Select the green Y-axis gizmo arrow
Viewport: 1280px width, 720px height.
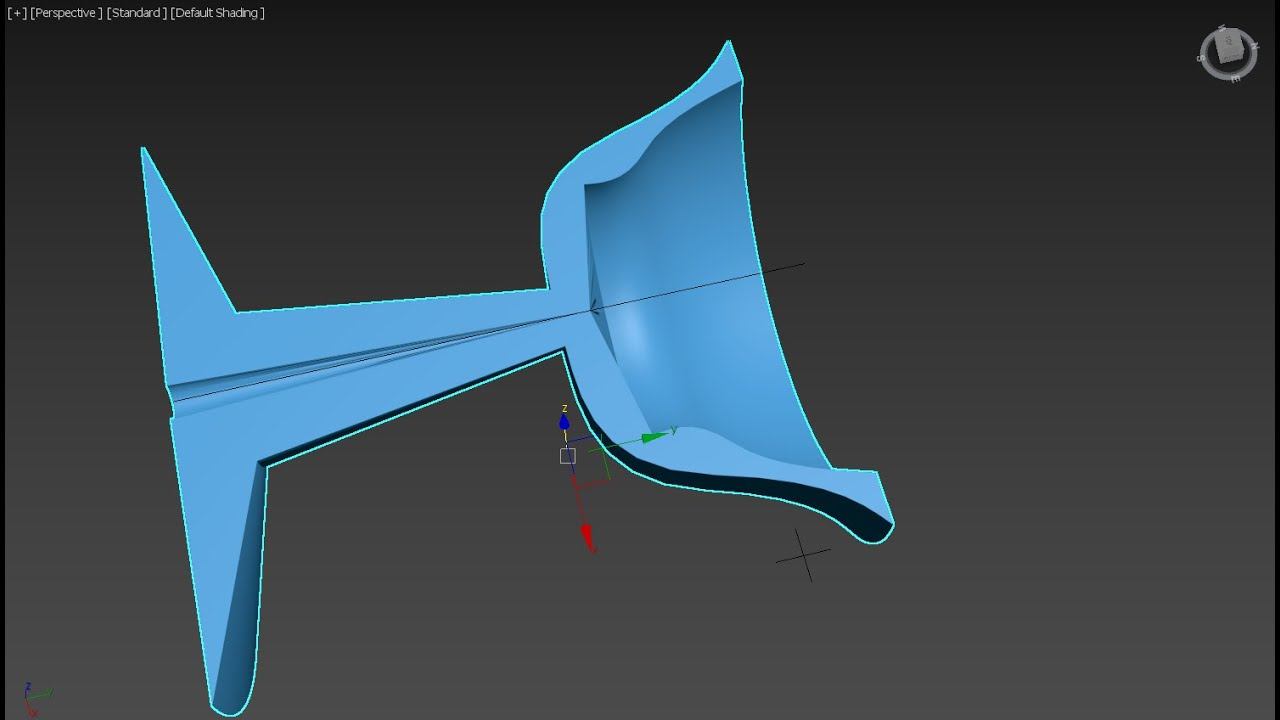click(x=655, y=436)
